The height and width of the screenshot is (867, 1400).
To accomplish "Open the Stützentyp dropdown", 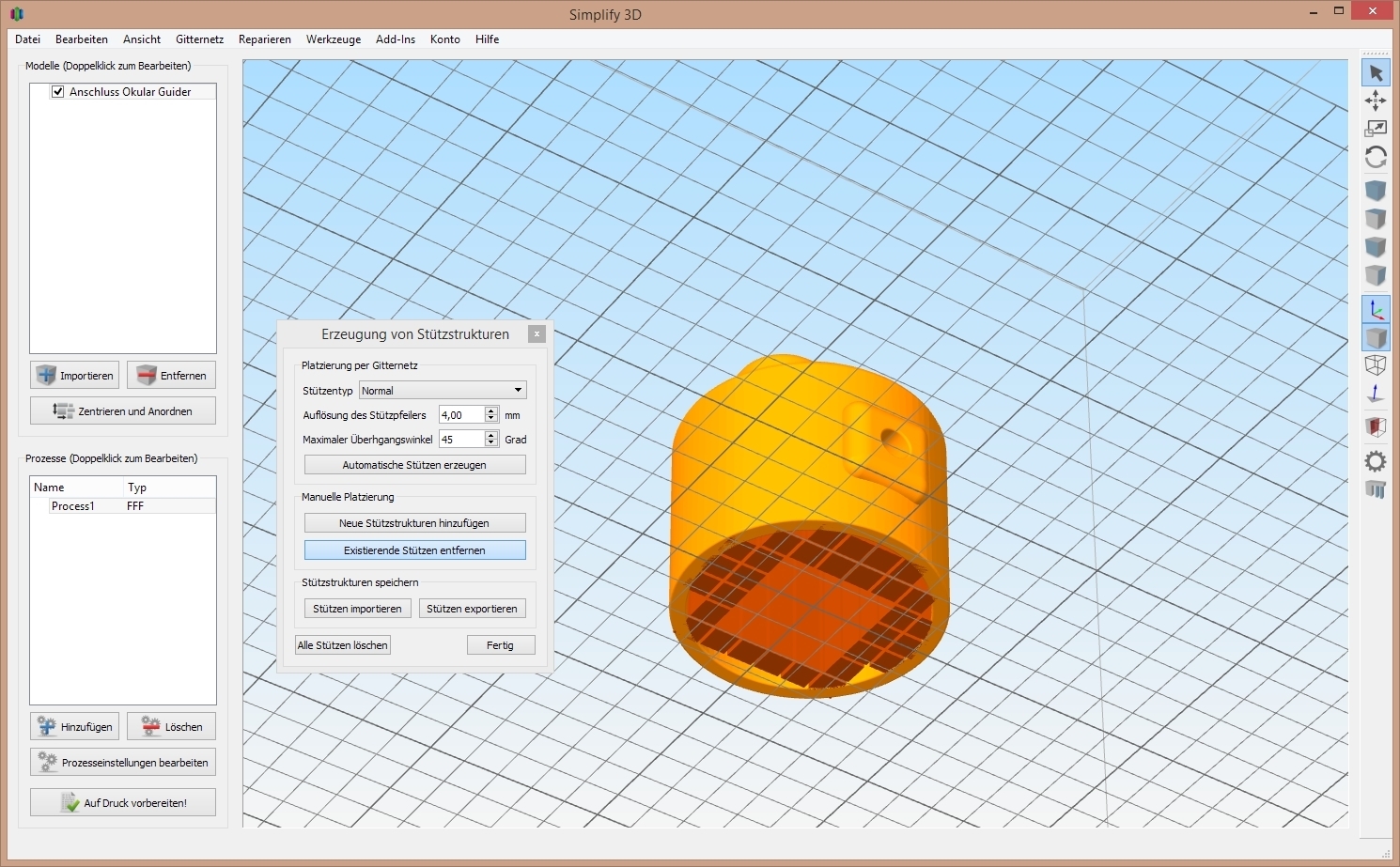I will (x=443, y=391).
